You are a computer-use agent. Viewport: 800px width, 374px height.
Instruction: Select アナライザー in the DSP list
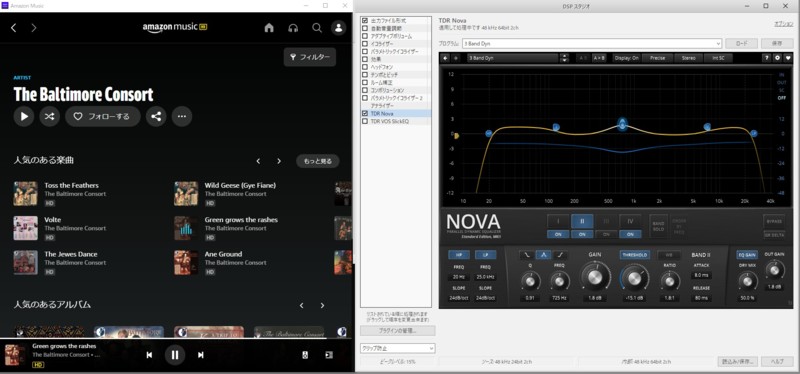point(382,105)
